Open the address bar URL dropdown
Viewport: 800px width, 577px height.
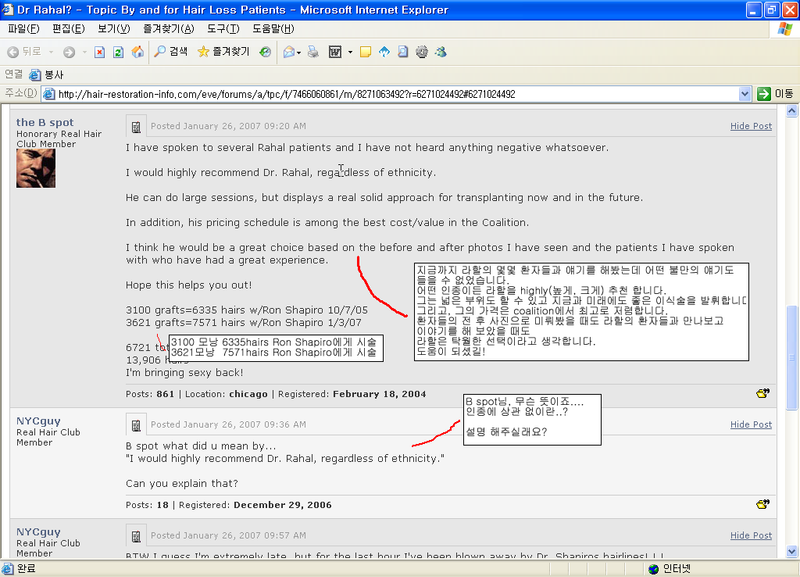744,94
